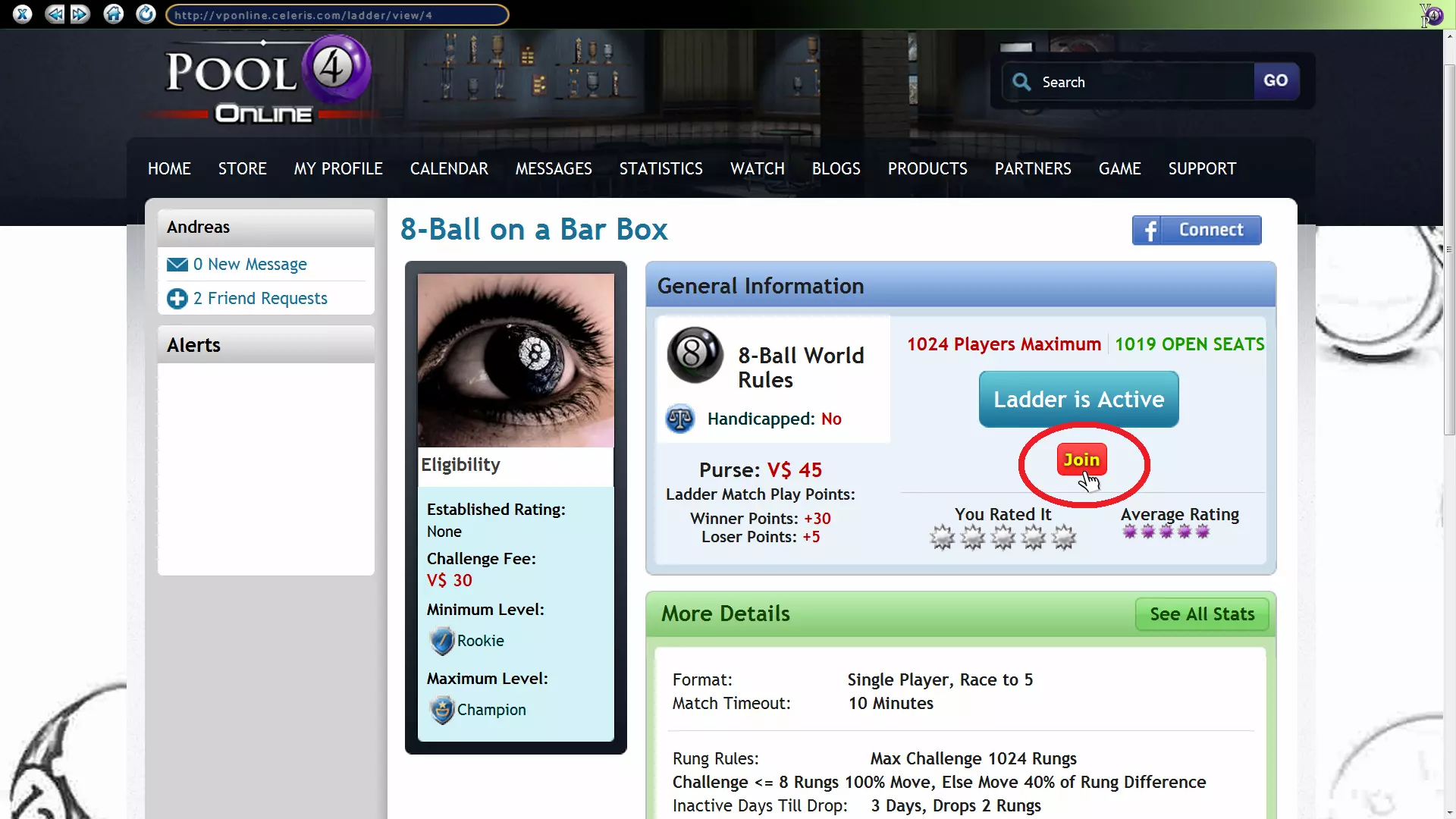Open the STATISTICS menu item
1456x819 pixels.
[661, 168]
